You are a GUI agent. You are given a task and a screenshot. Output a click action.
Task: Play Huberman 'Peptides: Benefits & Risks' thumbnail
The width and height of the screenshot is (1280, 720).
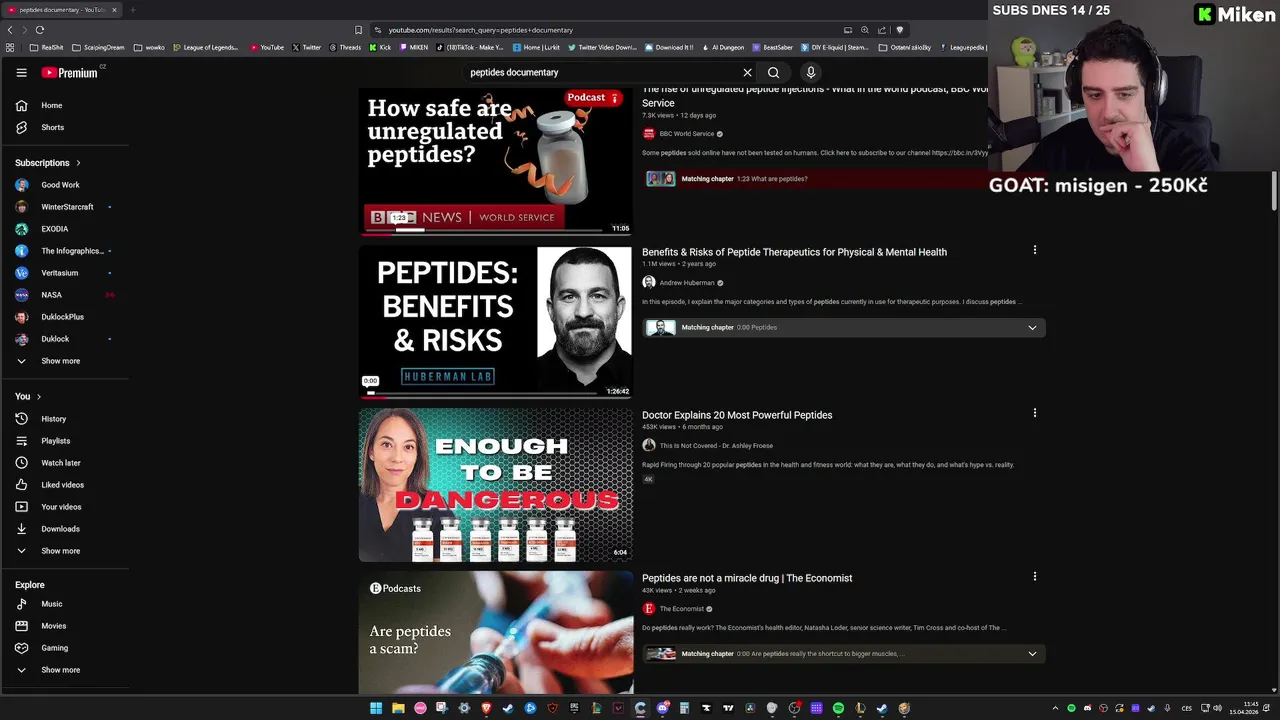click(x=495, y=321)
